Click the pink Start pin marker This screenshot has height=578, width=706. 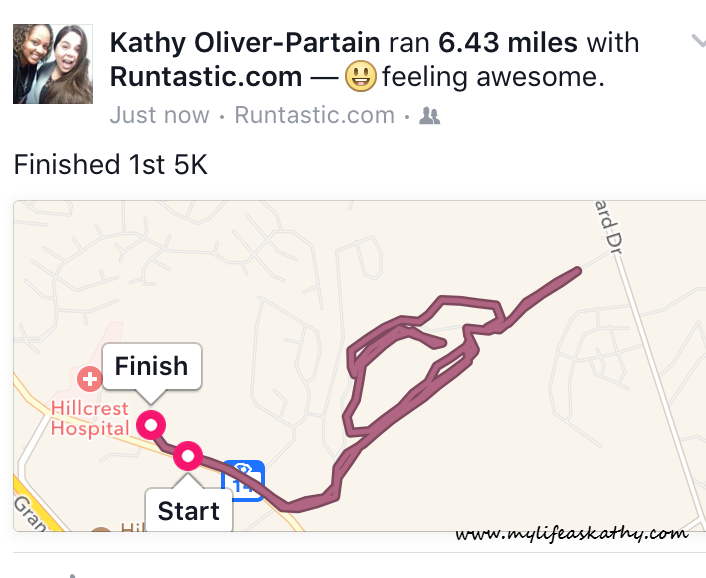(x=188, y=457)
